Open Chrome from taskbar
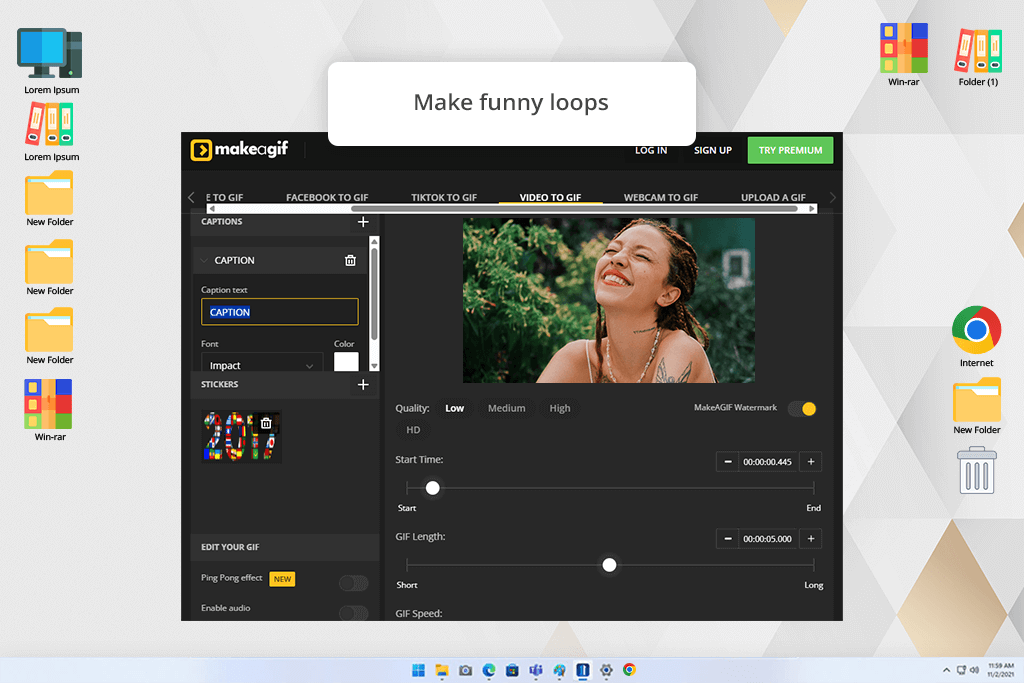The image size is (1024, 683). pos(630,670)
